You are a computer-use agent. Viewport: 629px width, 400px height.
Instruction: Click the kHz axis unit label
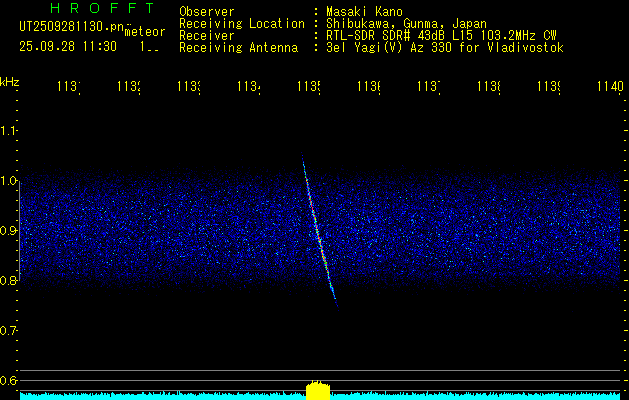pos(9,81)
